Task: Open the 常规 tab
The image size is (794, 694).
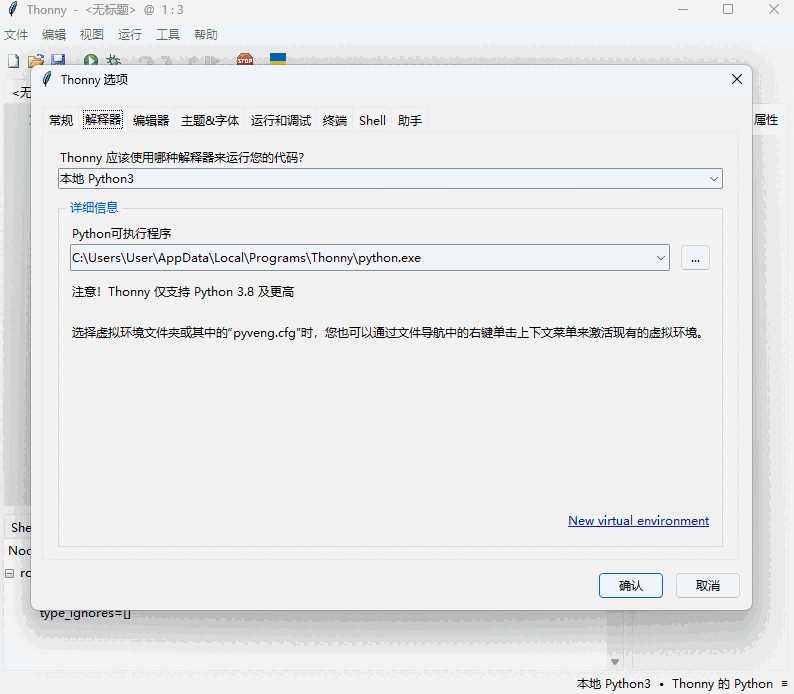Action: (61, 120)
